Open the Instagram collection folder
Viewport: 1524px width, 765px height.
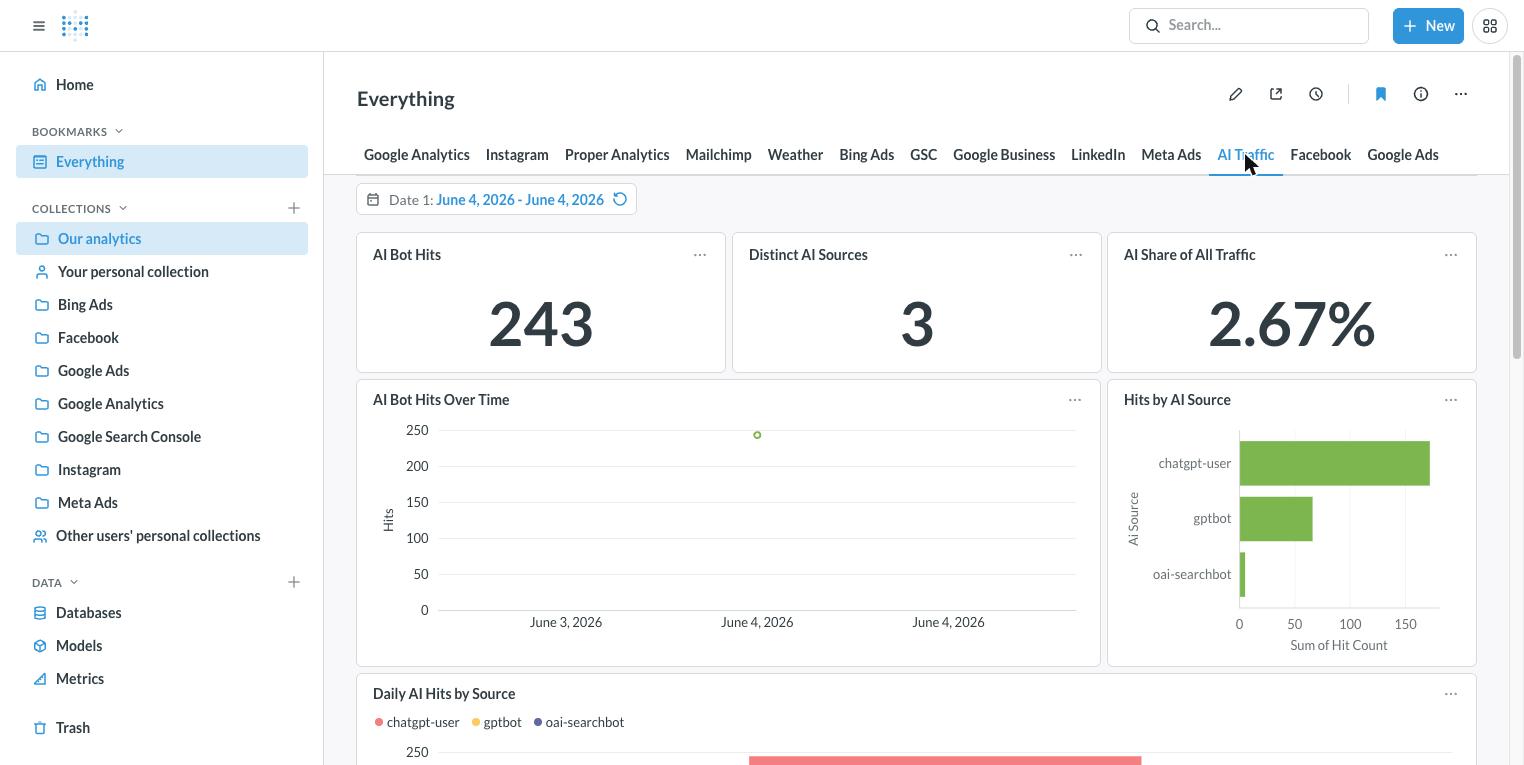point(162,470)
